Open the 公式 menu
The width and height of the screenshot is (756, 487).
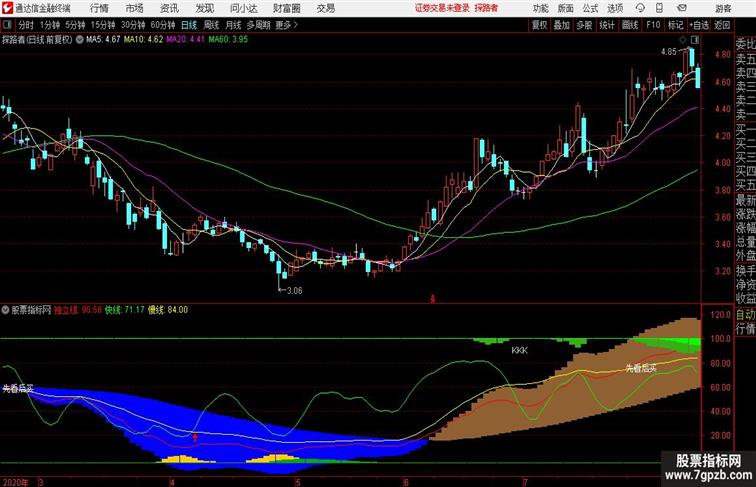click(590, 8)
